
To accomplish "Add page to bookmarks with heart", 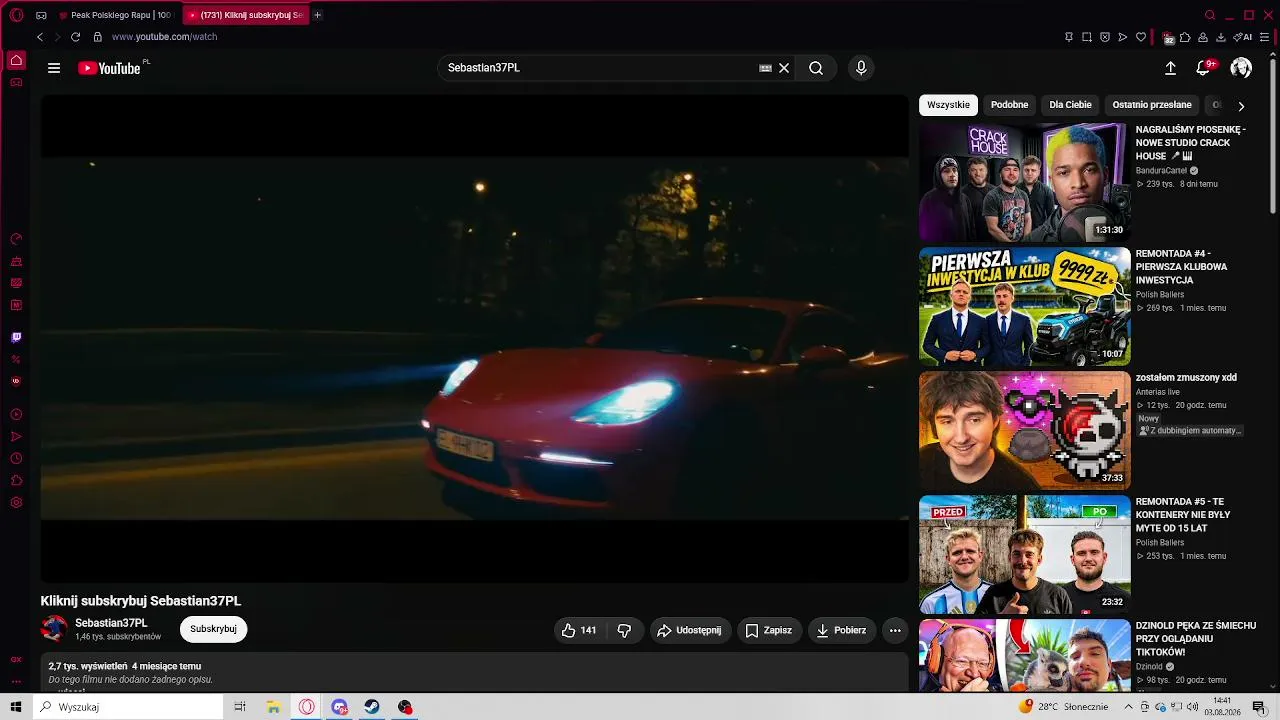I will [1141, 37].
